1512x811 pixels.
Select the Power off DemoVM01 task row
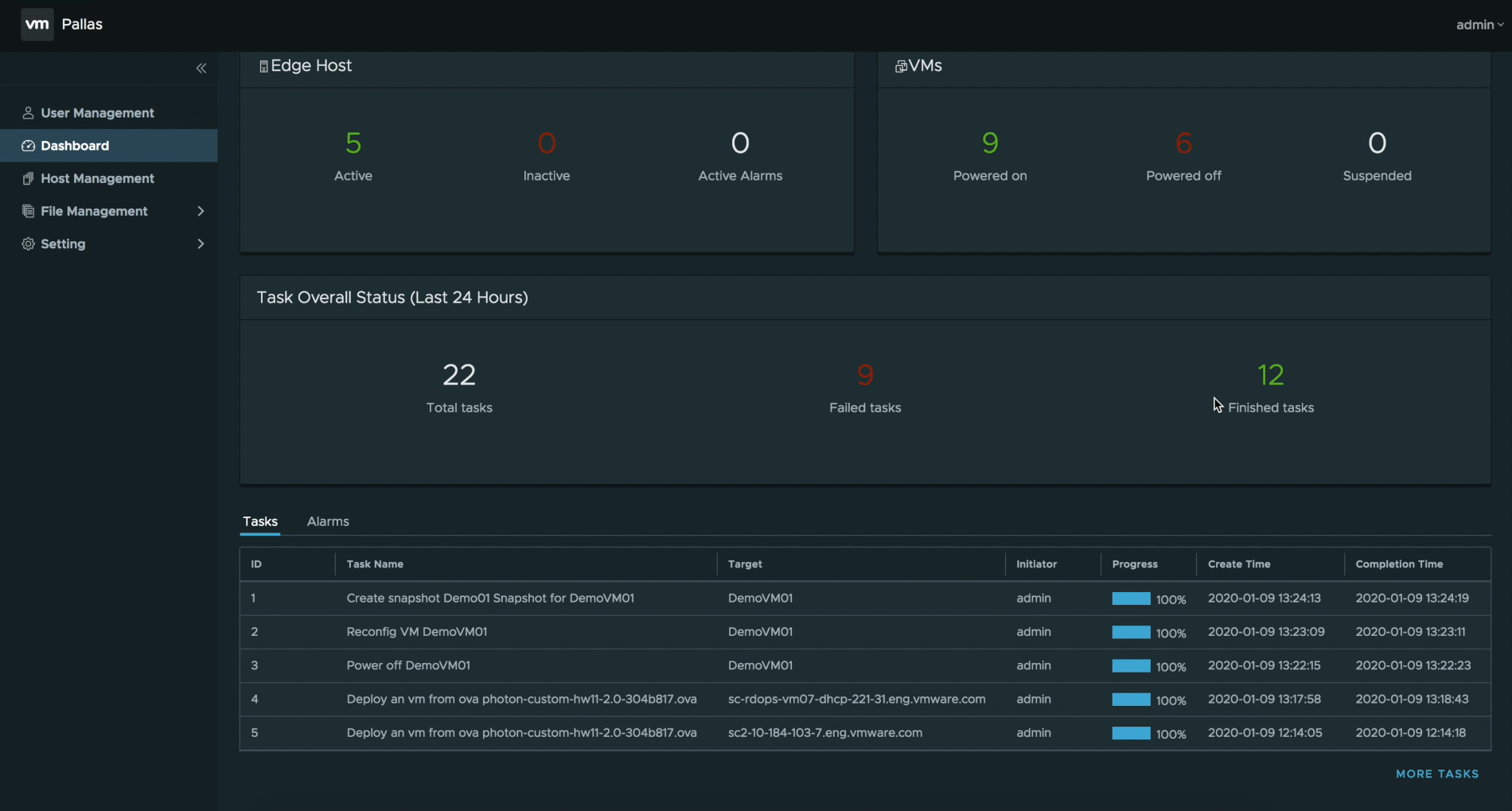click(x=408, y=665)
